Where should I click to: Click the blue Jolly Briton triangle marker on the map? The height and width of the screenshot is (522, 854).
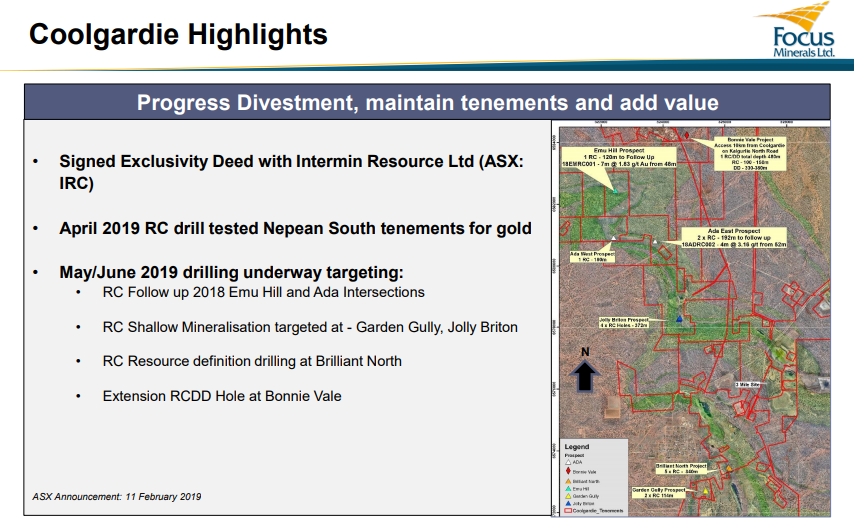[679, 319]
